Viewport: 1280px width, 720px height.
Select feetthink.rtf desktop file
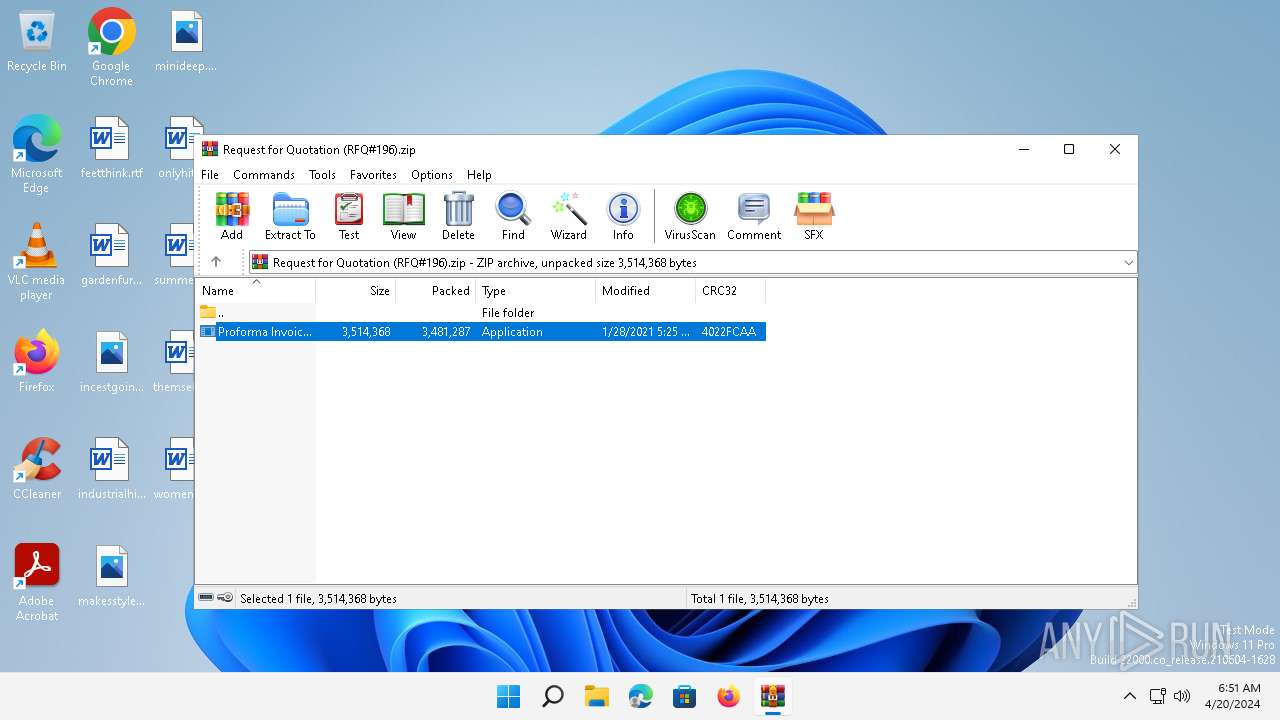[x=111, y=148]
